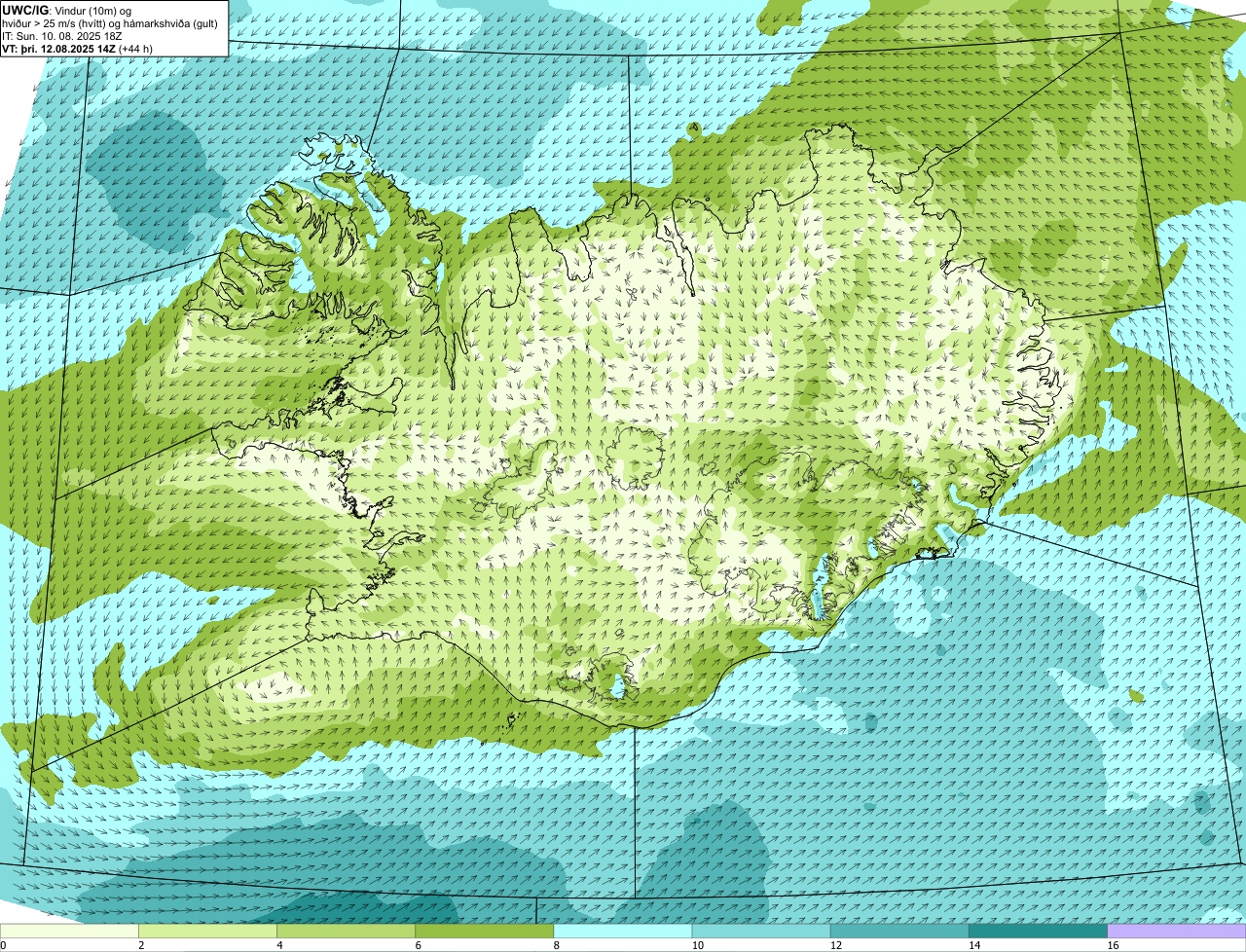Click the legend scale label "6"
This screenshot has height=952, width=1246.
pos(418,945)
